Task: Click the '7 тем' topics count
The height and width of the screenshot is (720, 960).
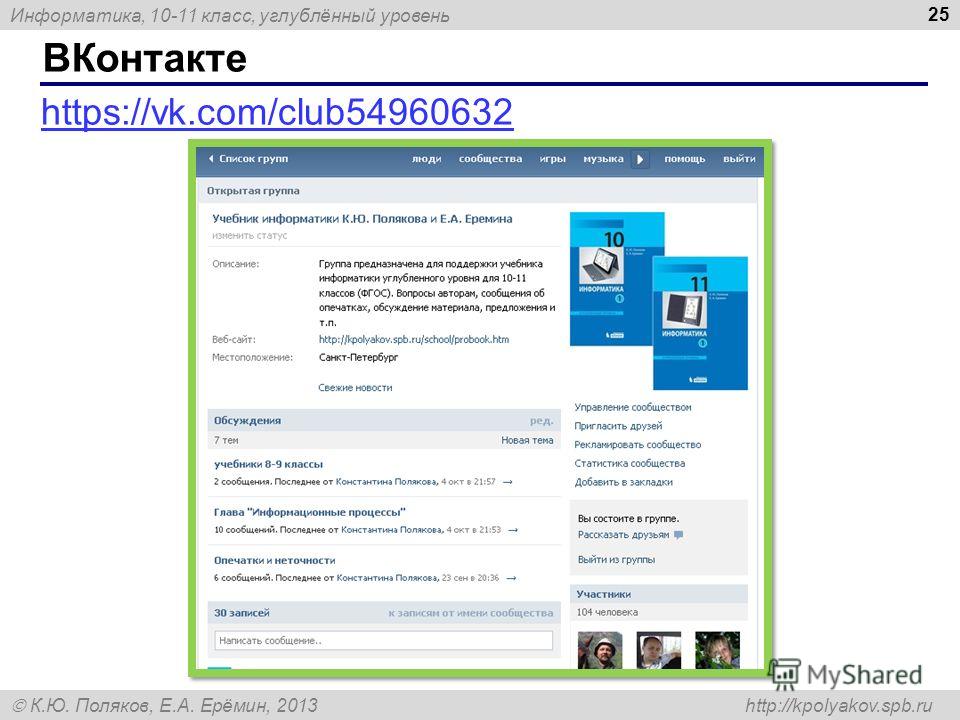Action: (226, 440)
